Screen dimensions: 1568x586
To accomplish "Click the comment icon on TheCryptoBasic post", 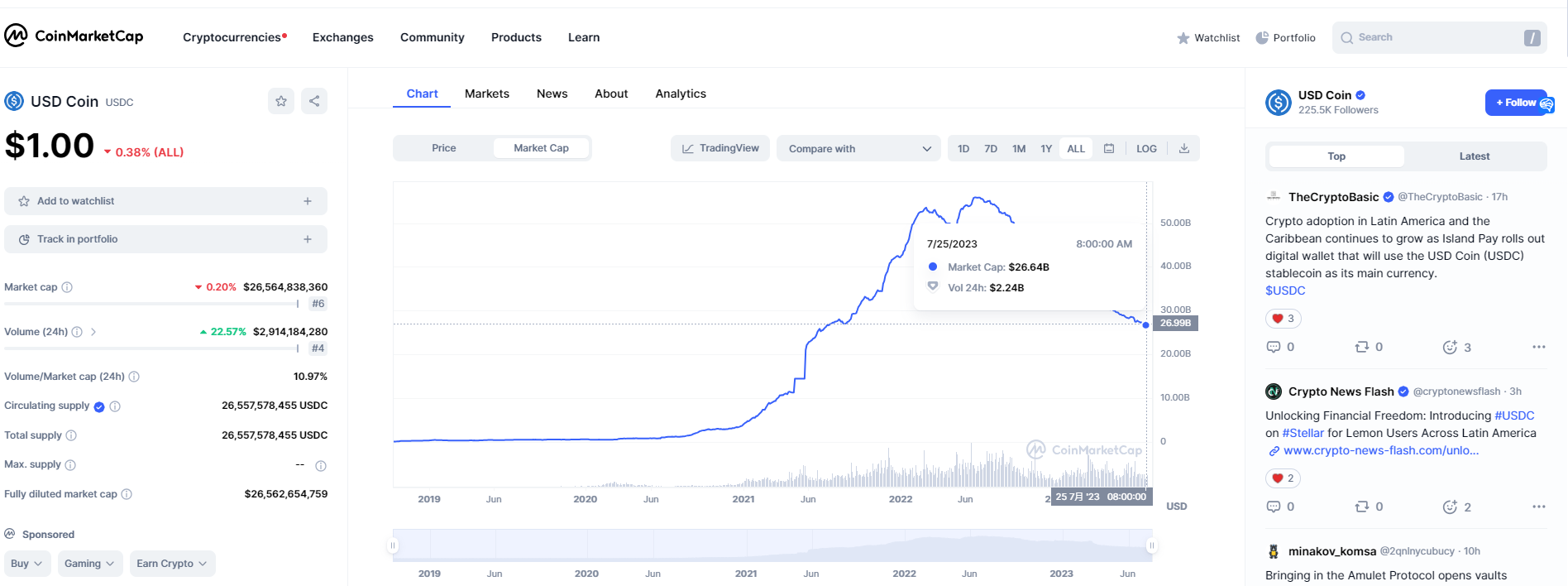I will pos(1274,347).
